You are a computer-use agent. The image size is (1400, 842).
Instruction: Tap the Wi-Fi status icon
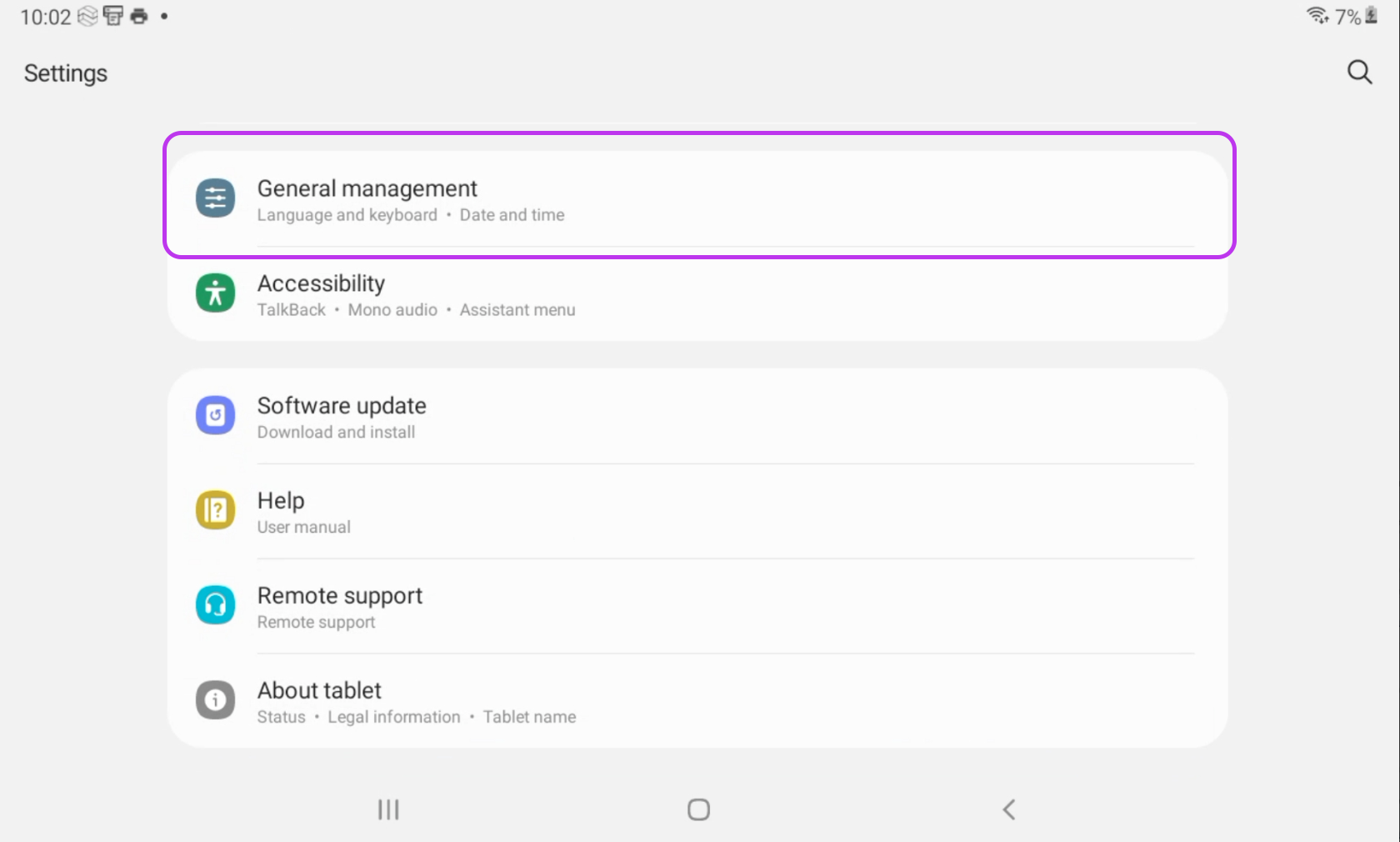1317,16
